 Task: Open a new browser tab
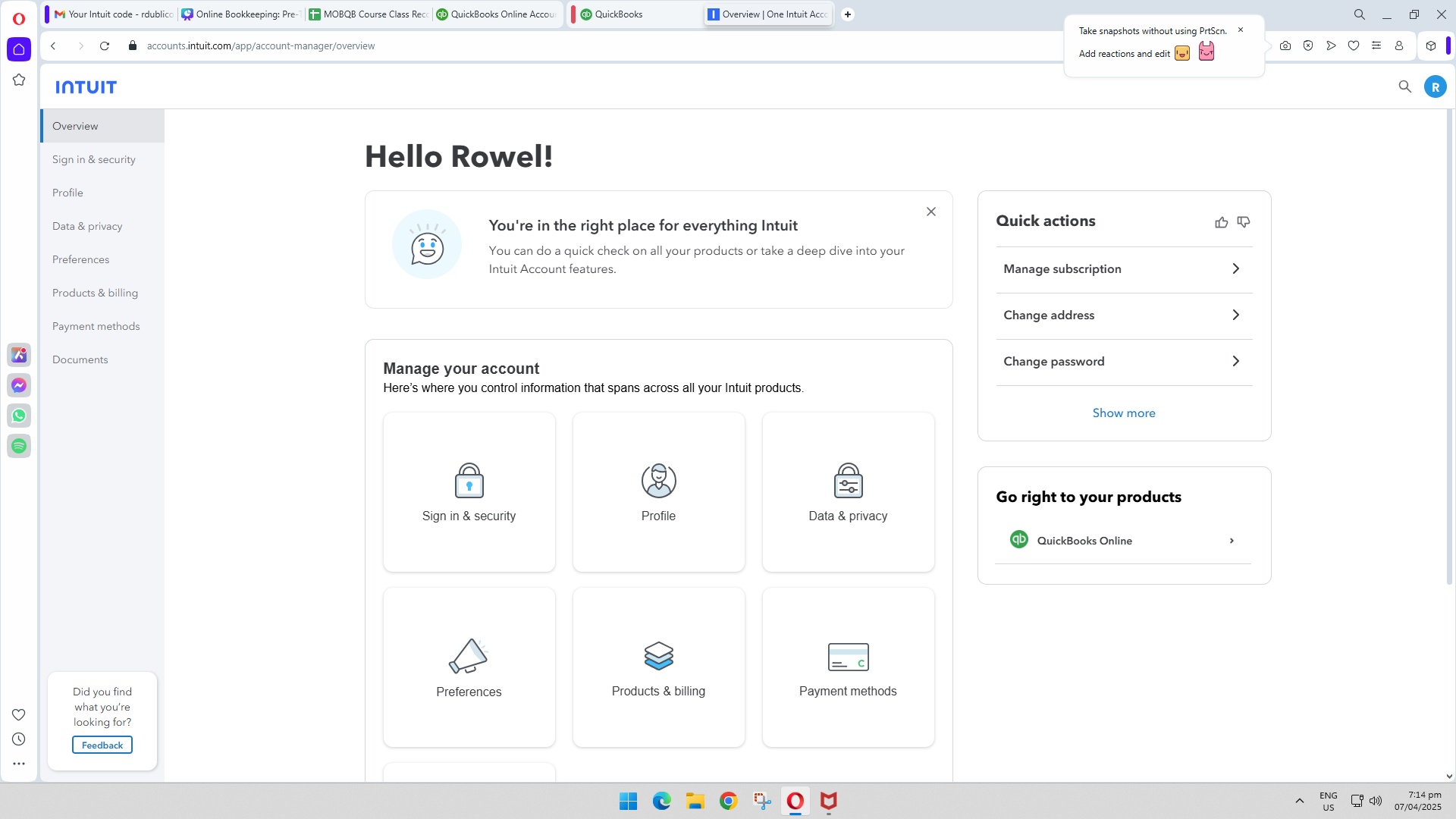tap(848, 14)
